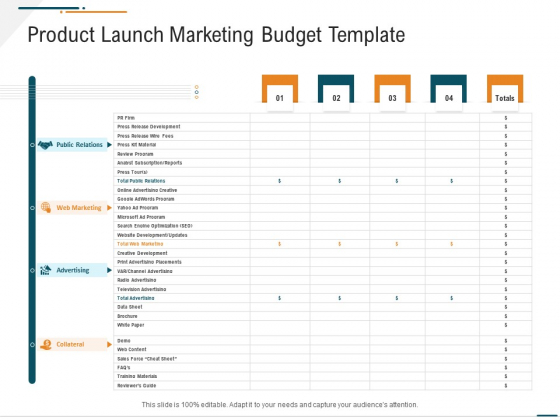The image size is (560, 420).
Task: Click Website Development/Updates row
Action: click(x=322, y=235)
